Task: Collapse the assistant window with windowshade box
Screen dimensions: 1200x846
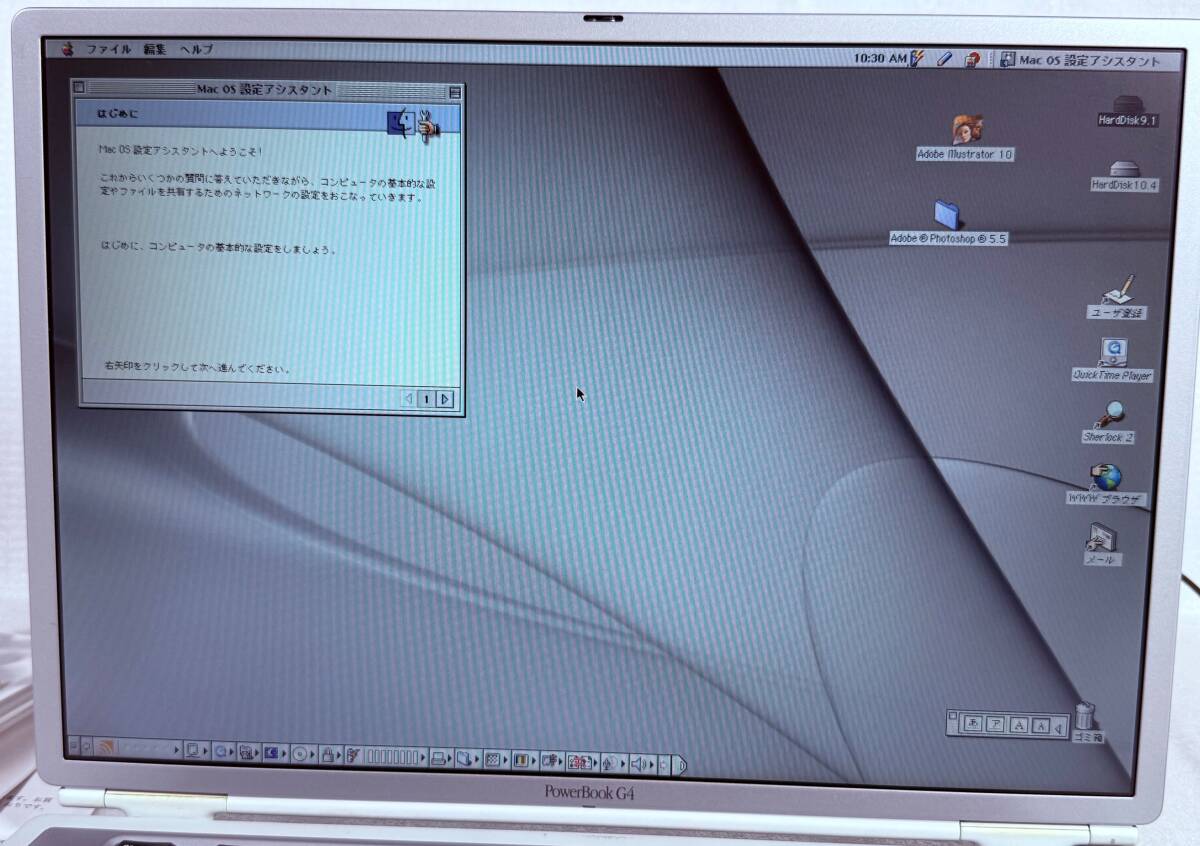Action: point(455,92)
